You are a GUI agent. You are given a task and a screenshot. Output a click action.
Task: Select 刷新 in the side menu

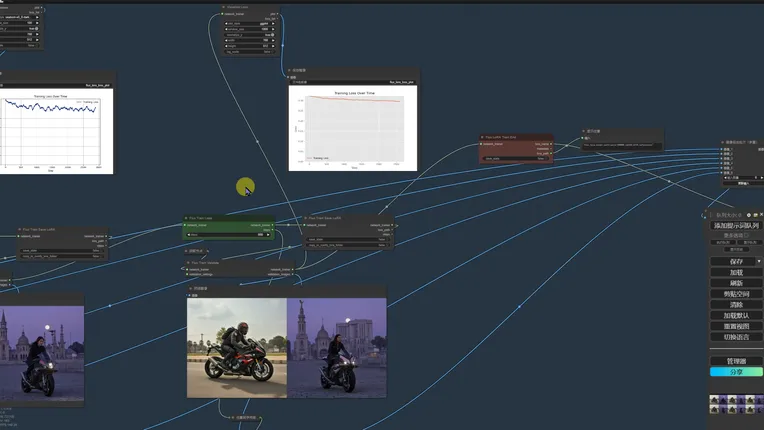[x=736, y=283]
